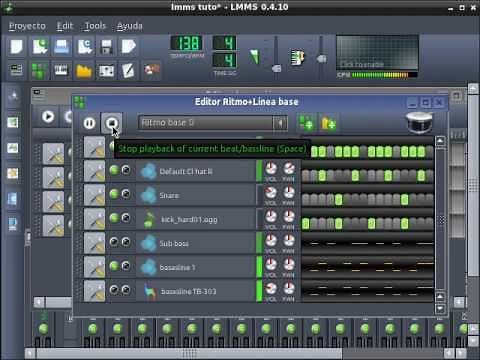Open track actions for bassline TB-303
This screenshot has height=360, width=480.
[94, 291]
